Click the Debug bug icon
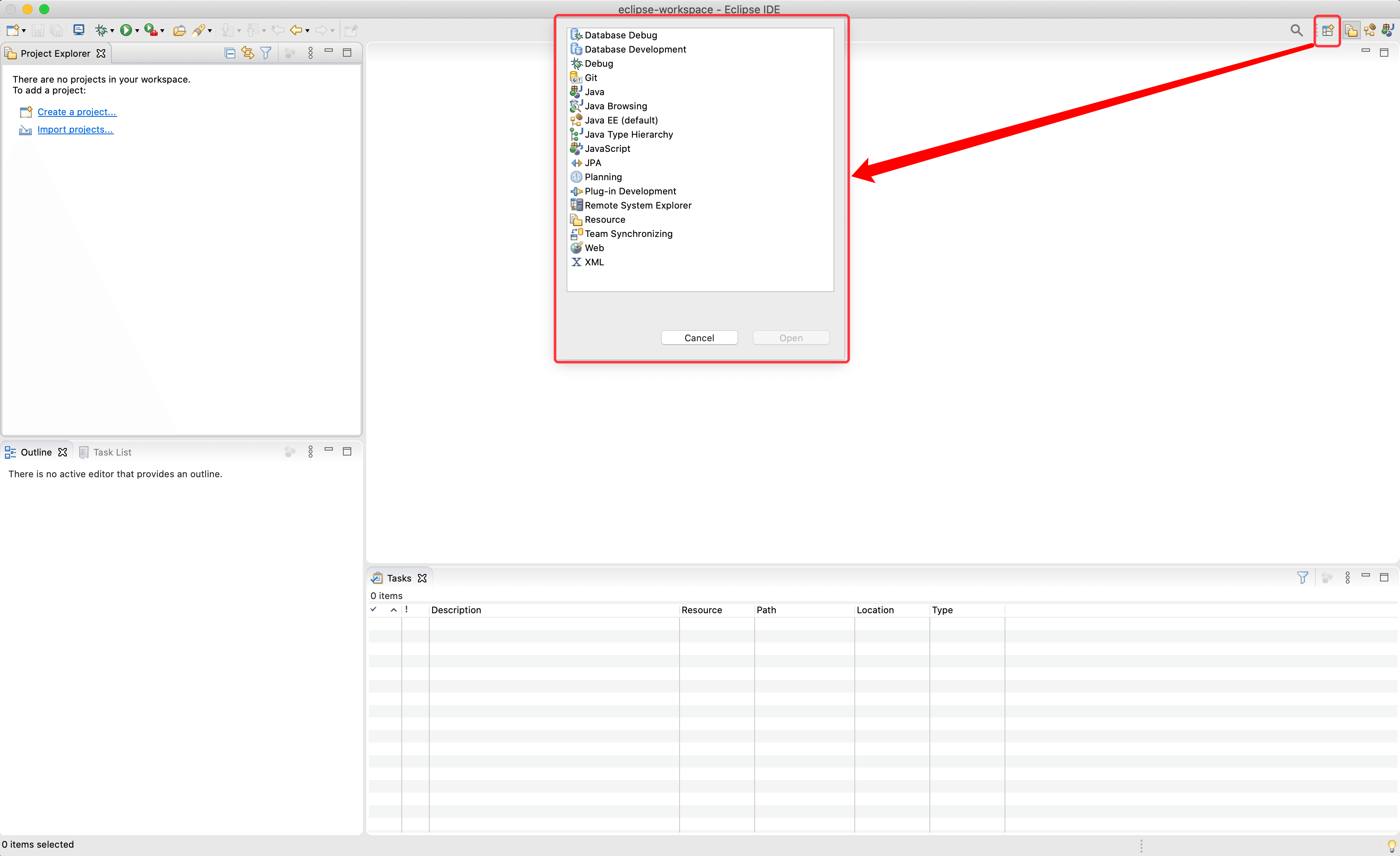Image resolution: width=1400 pixels, height=856 pixels. click(x=101, y=30)
